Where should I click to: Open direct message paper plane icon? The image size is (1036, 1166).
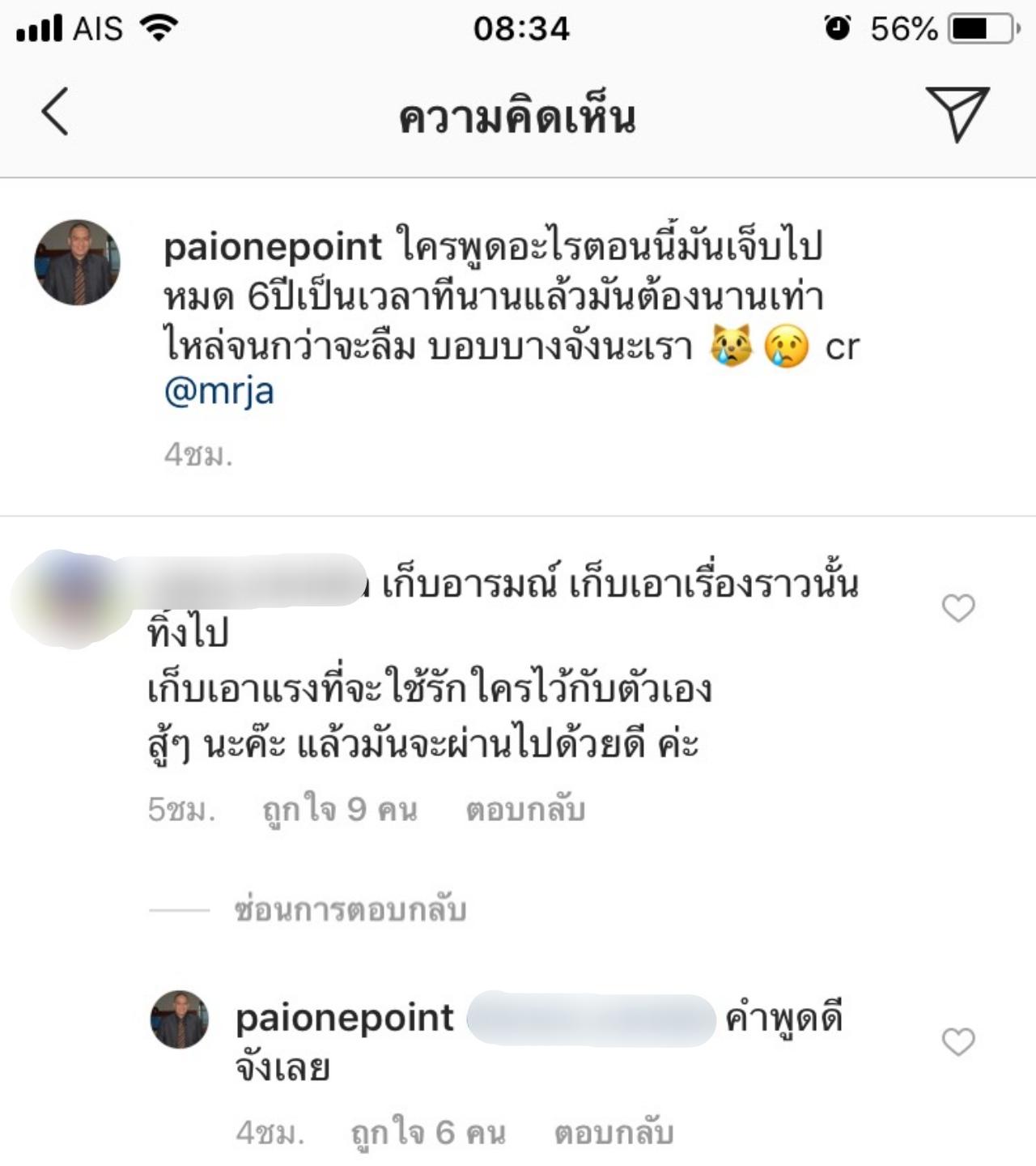[958, 113]
